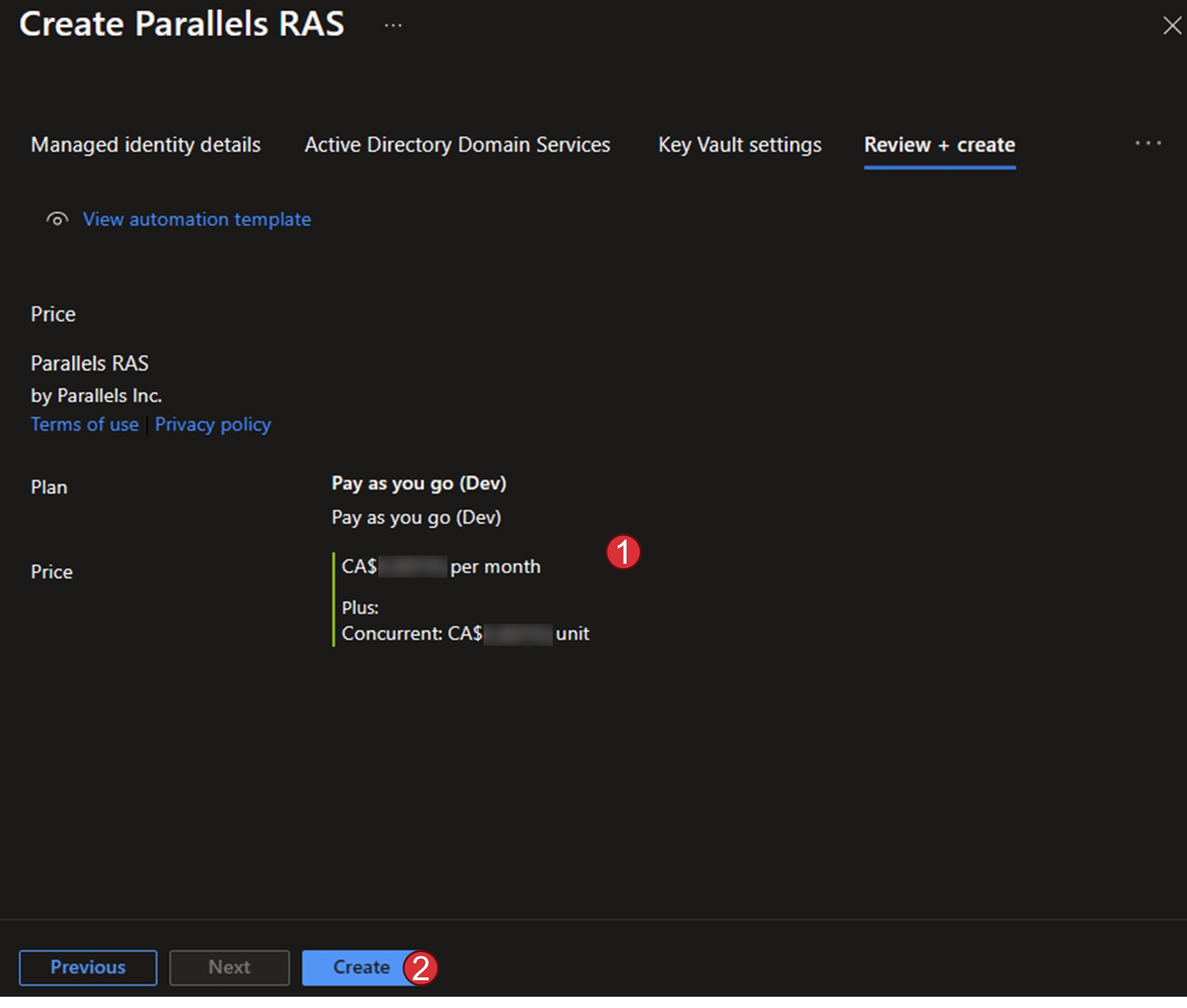
Task: Open the Privacy policy link
Action: (212, 425)
